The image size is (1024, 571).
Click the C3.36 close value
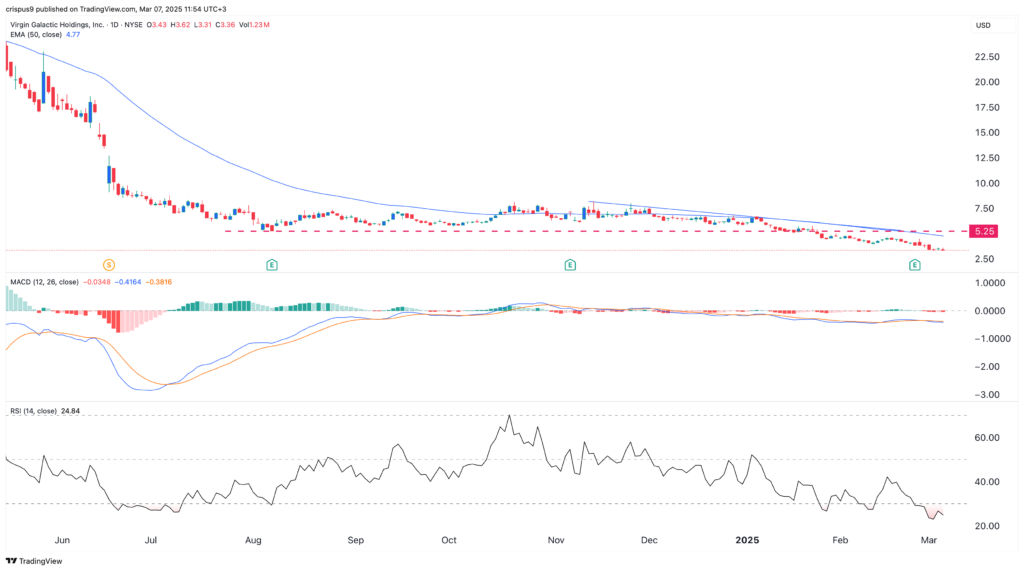[226, 25]
